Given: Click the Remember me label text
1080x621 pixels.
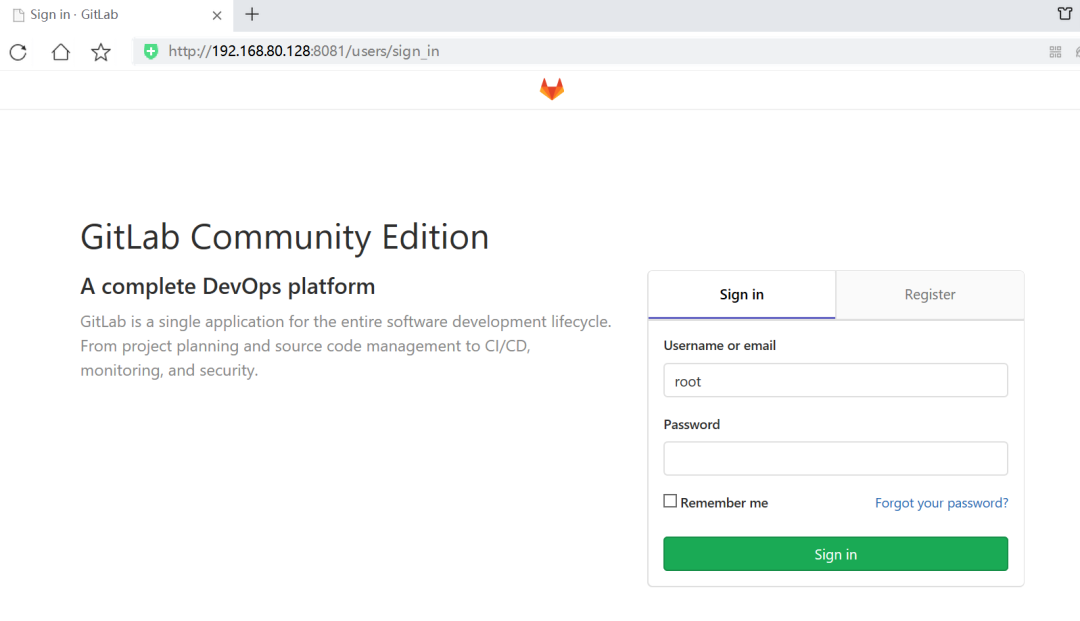Looking at the screenshot, I should point(724,503).
